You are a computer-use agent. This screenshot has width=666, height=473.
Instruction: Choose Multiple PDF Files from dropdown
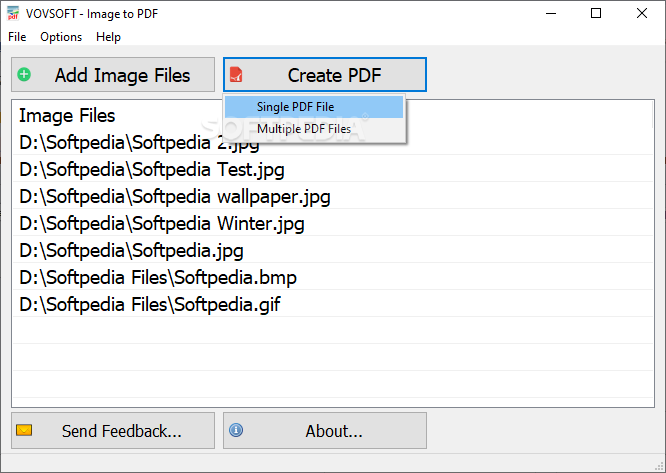point(314,129)
